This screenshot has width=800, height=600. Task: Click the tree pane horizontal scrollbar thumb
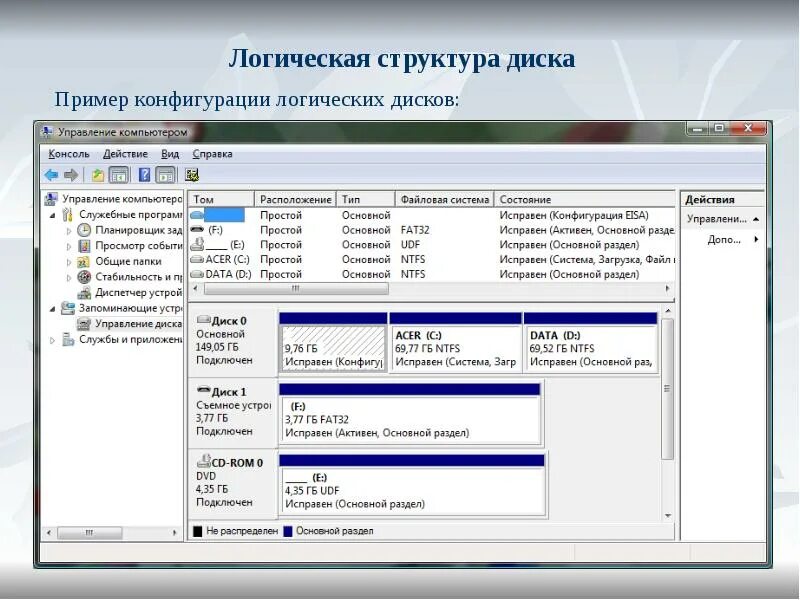pyautogui.click(x=90, y=533)
